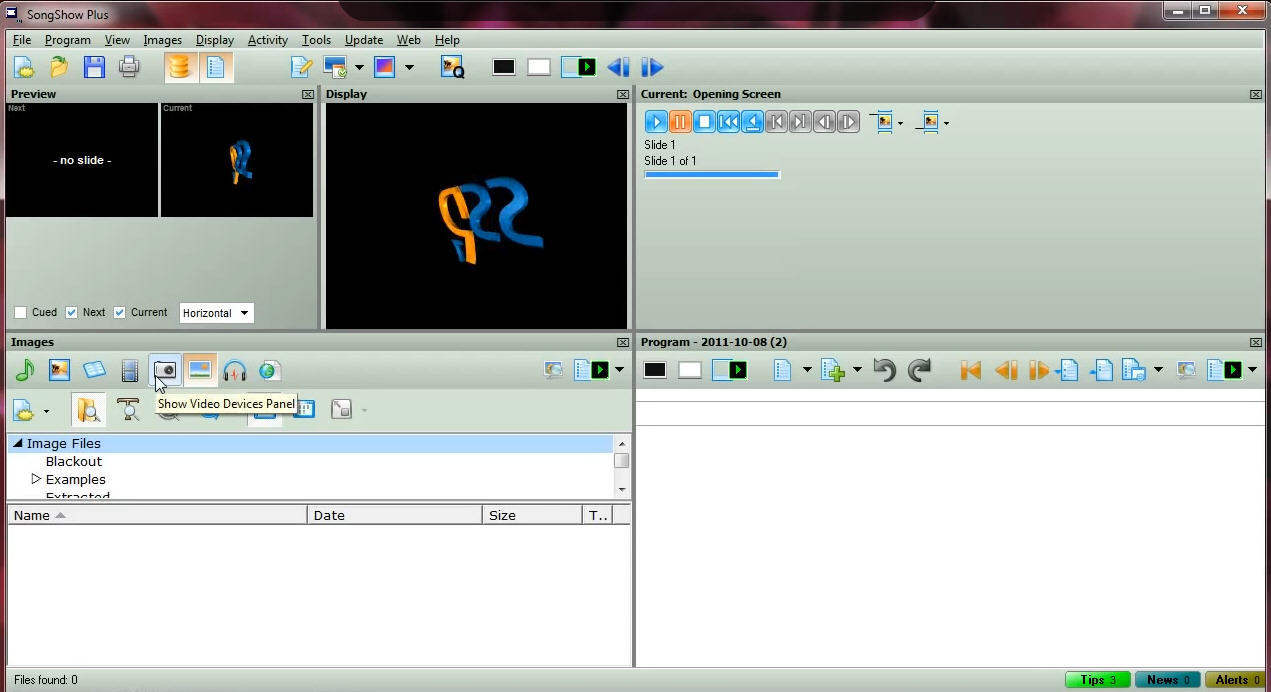Click the rewind to start button
The image size is (1271, 692).
tap(728, 122)
